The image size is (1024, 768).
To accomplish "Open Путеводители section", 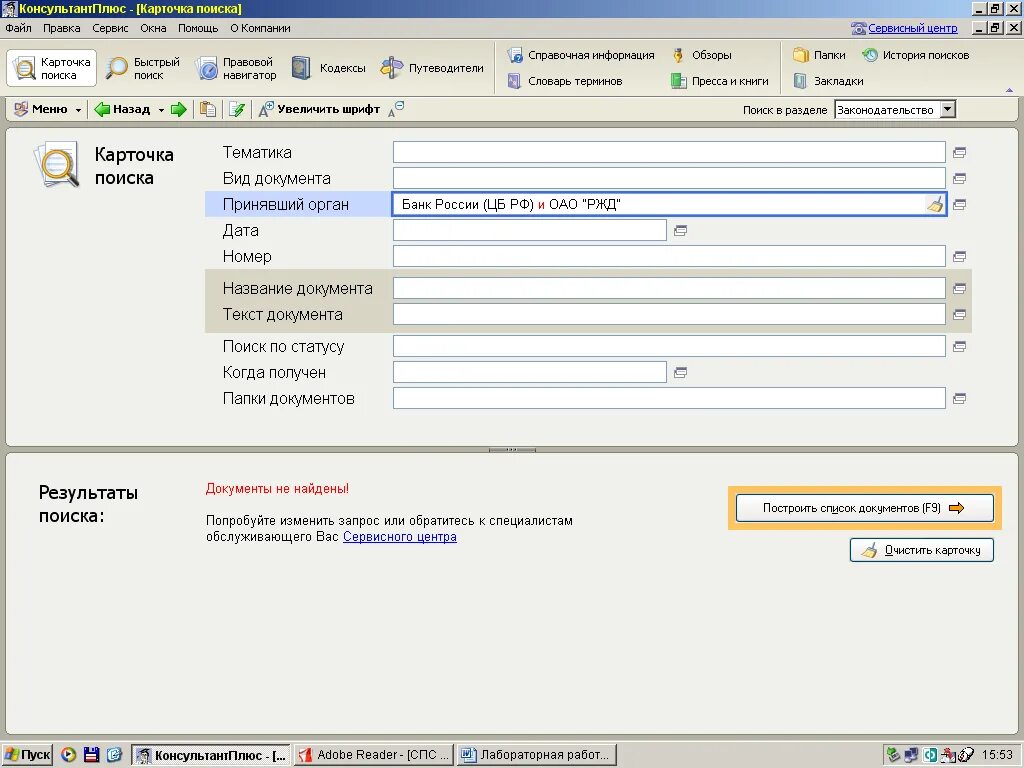I will click(x=432, y=68).
